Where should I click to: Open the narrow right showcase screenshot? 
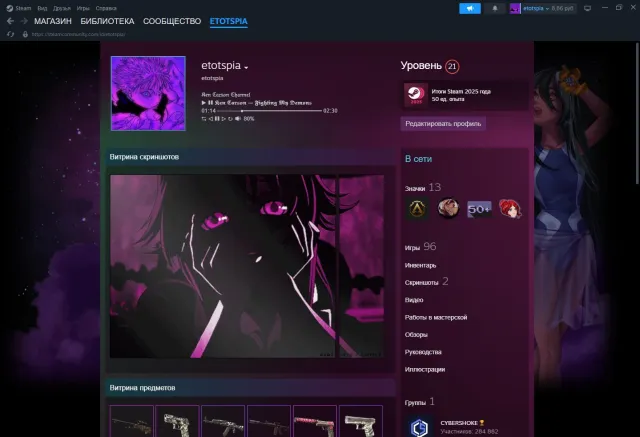point(361,266)
